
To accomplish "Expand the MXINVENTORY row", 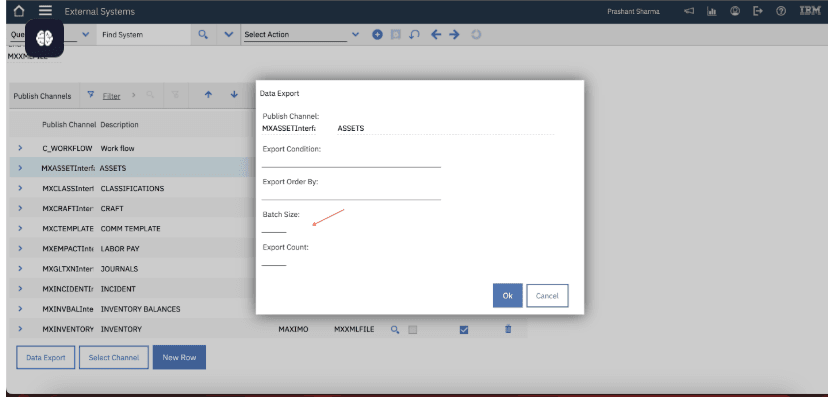I will [20, 328].
